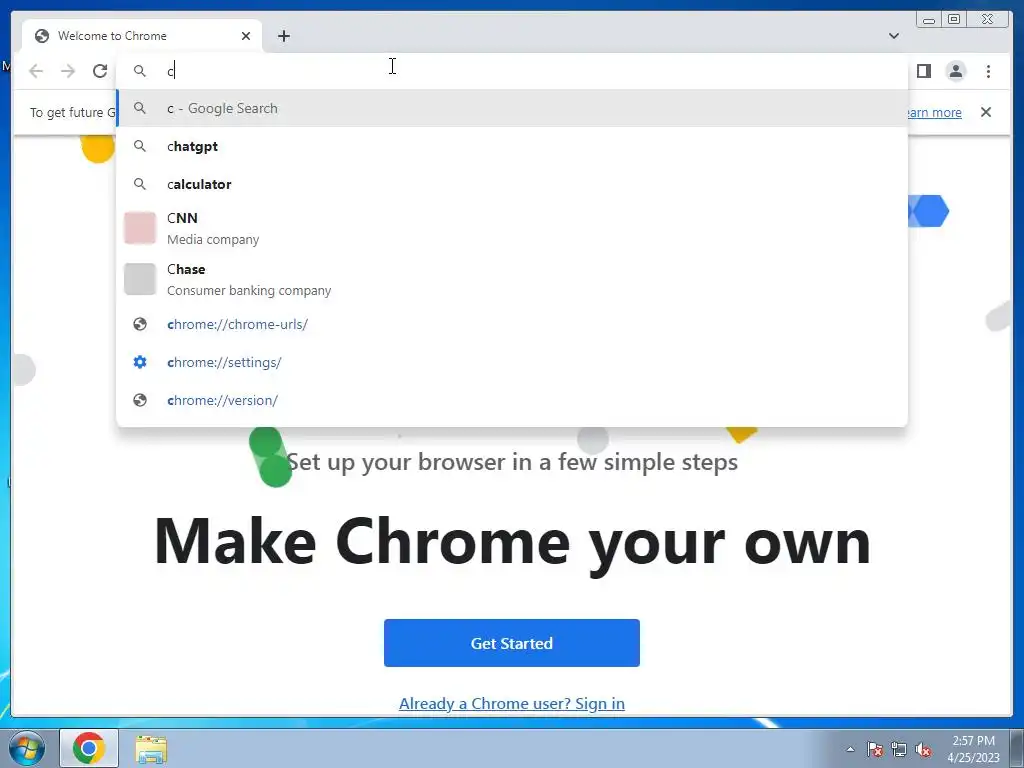Click the muted volume tray icon
The image size is (1024, 768).
coord(923,749)
